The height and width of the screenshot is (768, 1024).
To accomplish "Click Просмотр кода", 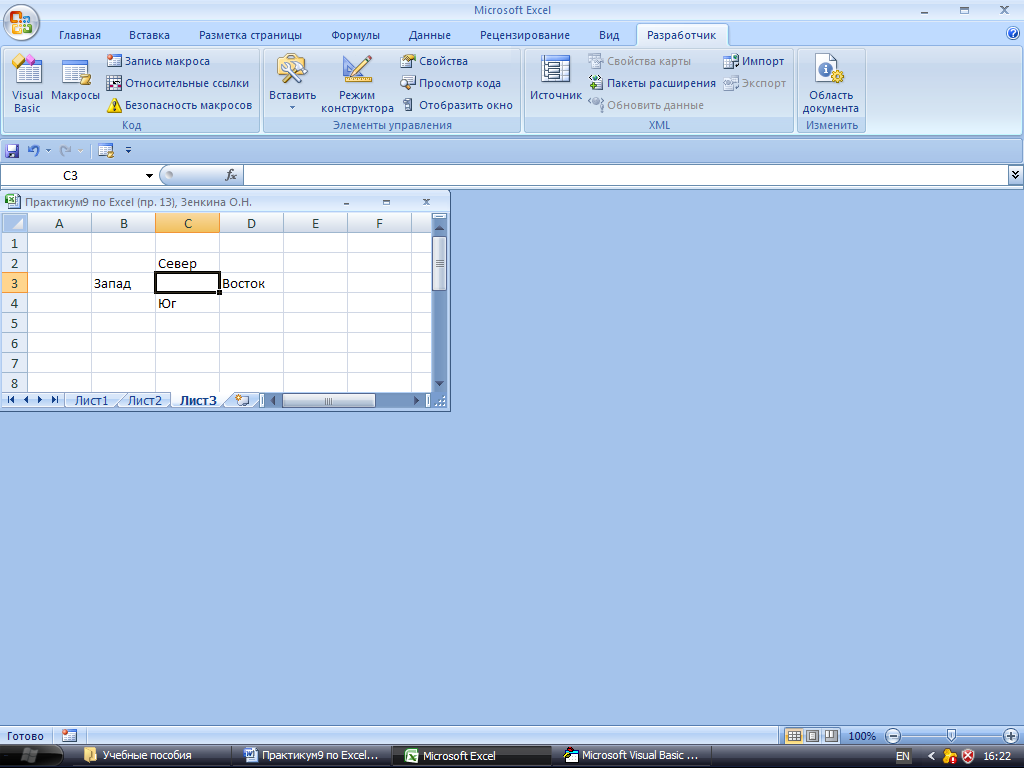I will pyautogui.click(x=451, y=83).
